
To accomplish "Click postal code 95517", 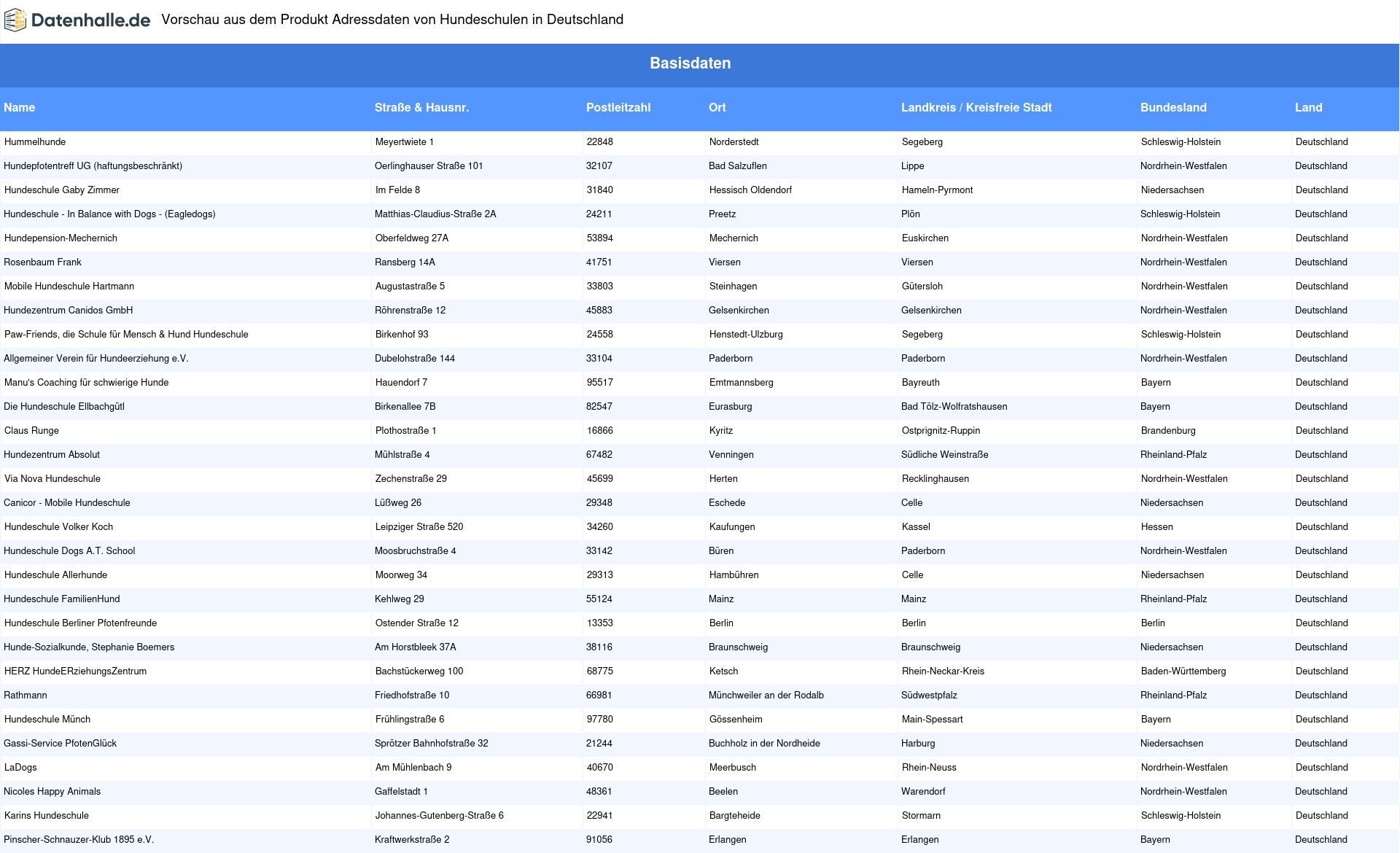I will click(x=600, y=383).
